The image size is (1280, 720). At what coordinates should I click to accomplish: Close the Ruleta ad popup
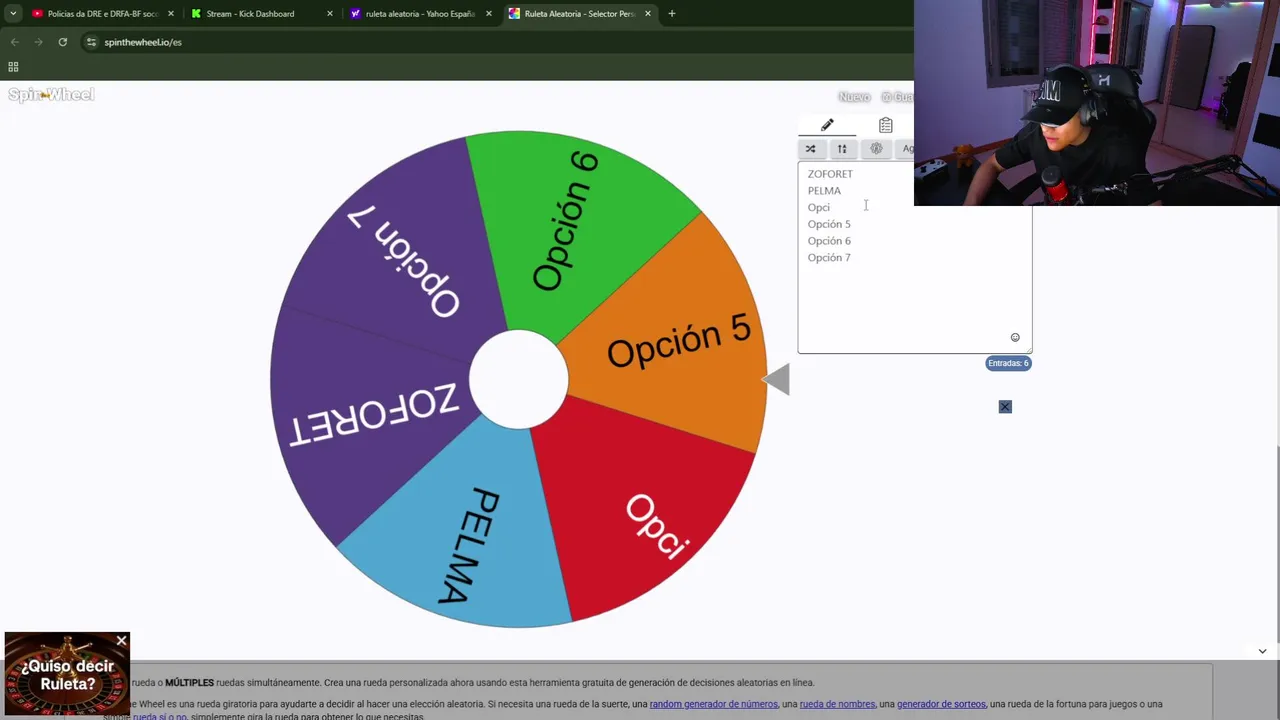pyautogui.click(x=122, y=640)
